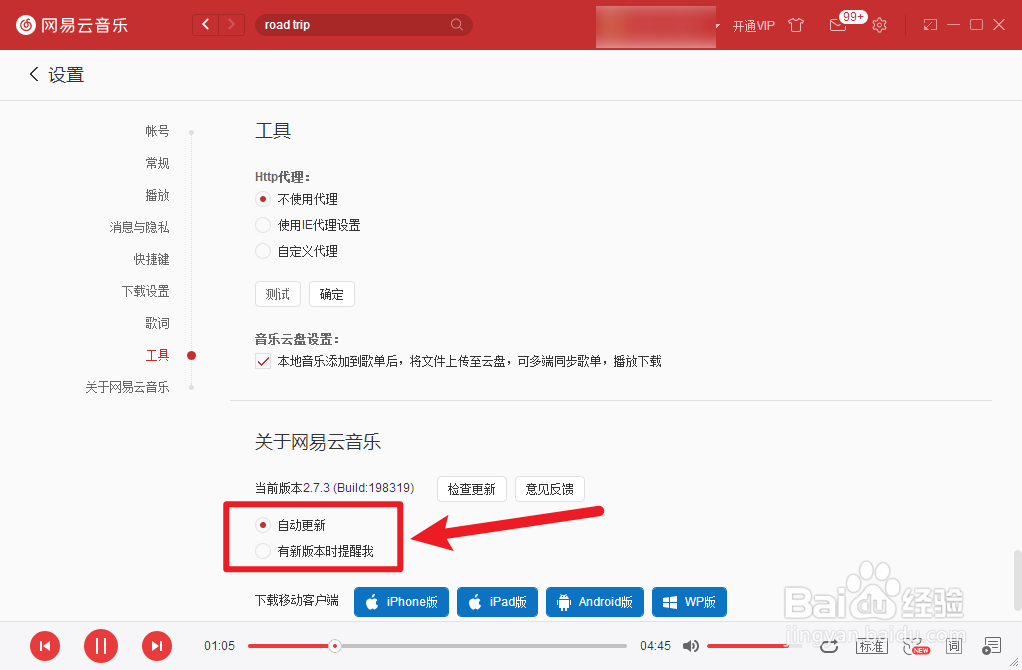Jump to 工具 settings section
The width and height of the screenshot is (1022, 670).
(157, 355)
